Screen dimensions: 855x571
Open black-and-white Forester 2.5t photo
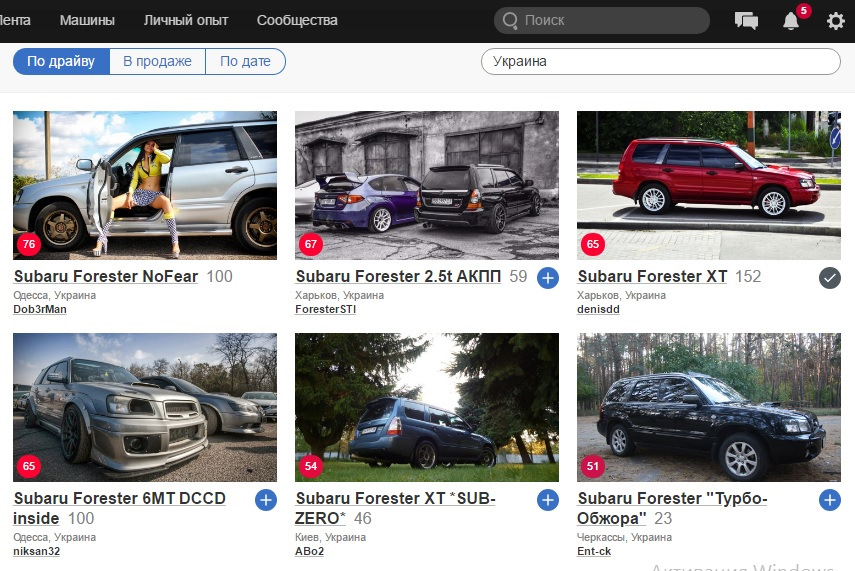427,185
